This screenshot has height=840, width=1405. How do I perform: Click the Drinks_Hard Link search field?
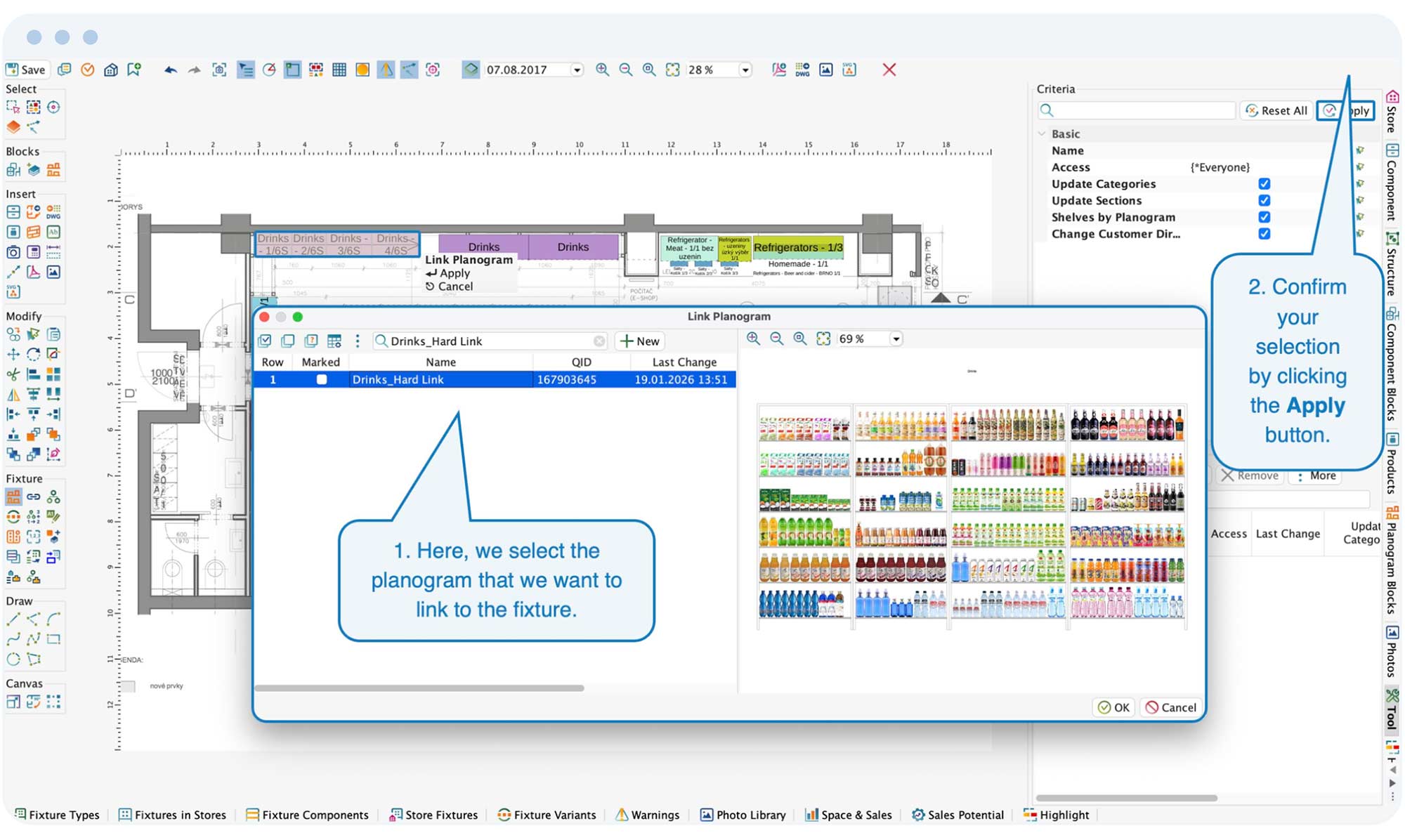pos(490,341)
